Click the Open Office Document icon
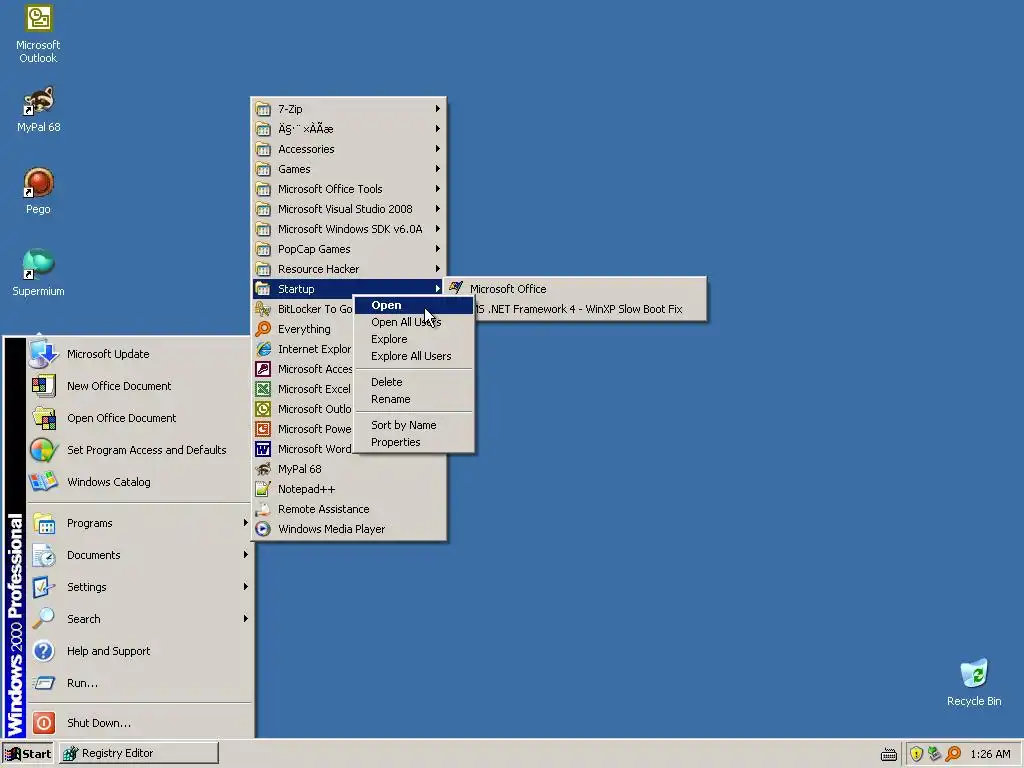Screen dimensions: 1024x768 (44, 418)
